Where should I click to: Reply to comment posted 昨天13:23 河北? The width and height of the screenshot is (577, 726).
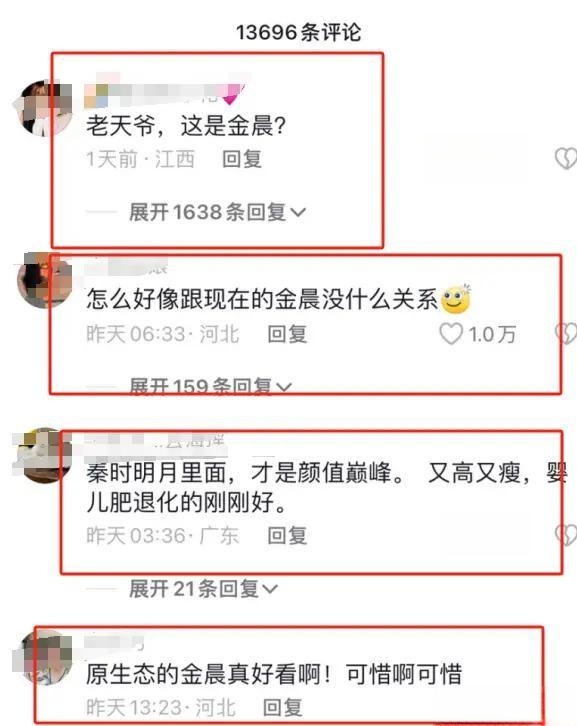282,707
